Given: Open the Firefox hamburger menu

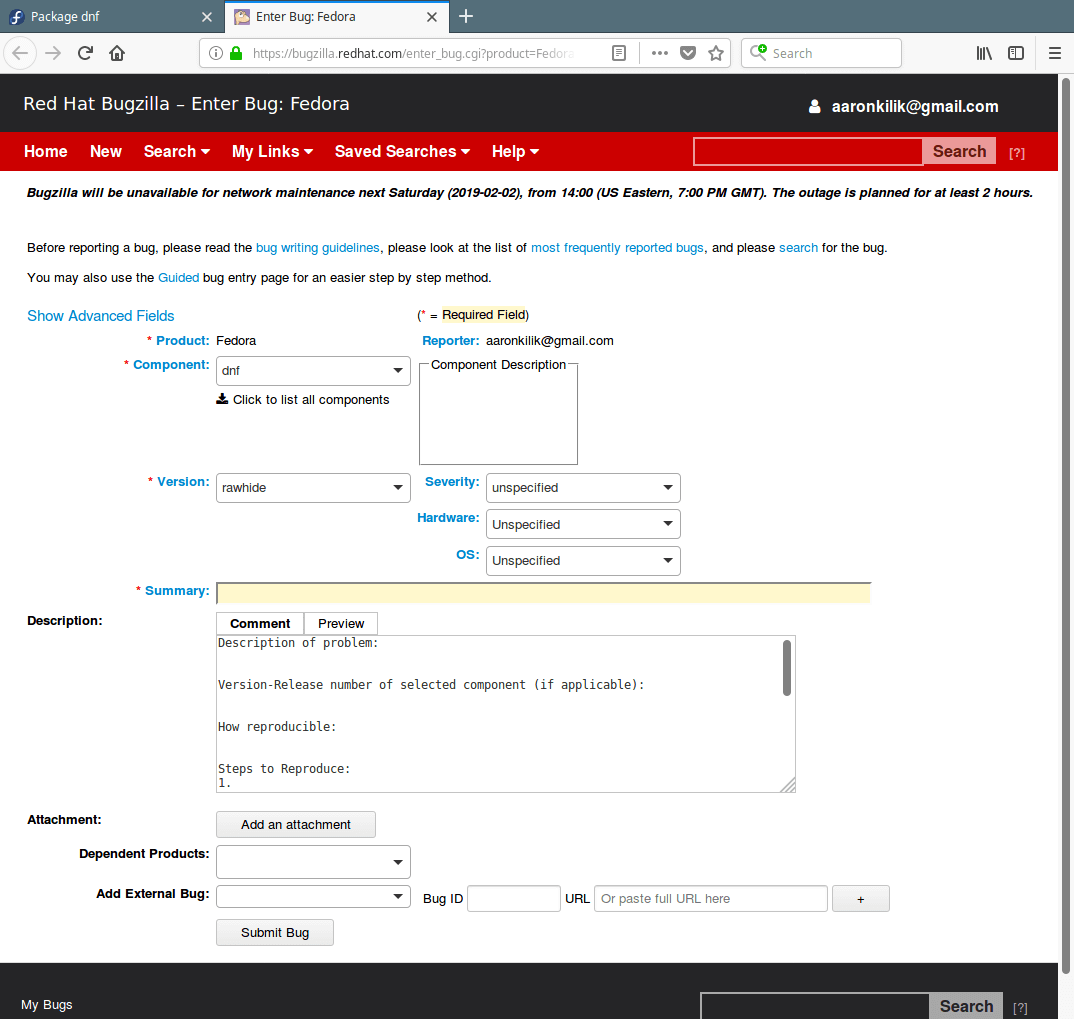Looking at the screenshot, I should 1055,53.
